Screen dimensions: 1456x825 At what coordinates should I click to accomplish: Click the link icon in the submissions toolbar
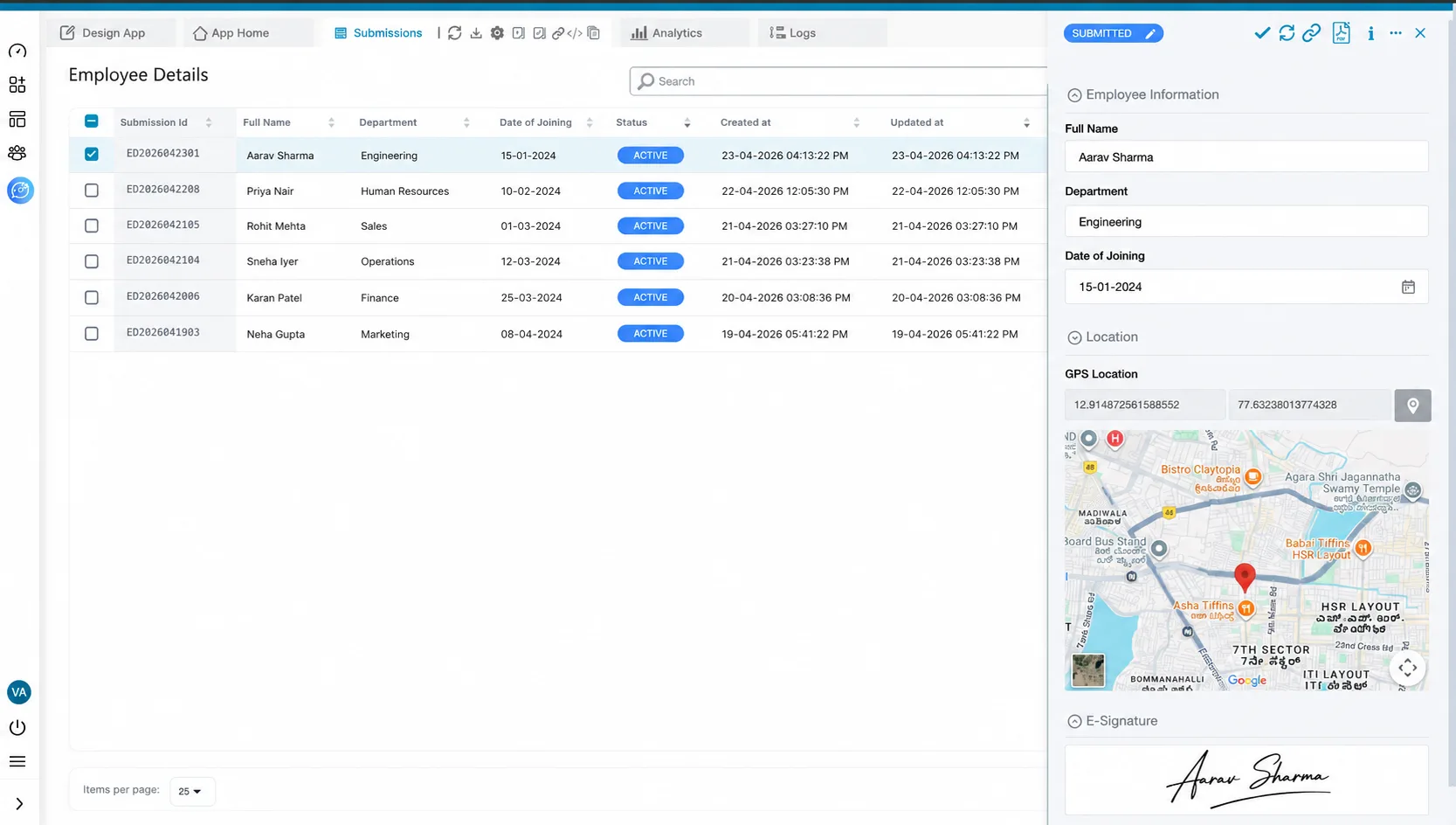click(x=557, y=33)
